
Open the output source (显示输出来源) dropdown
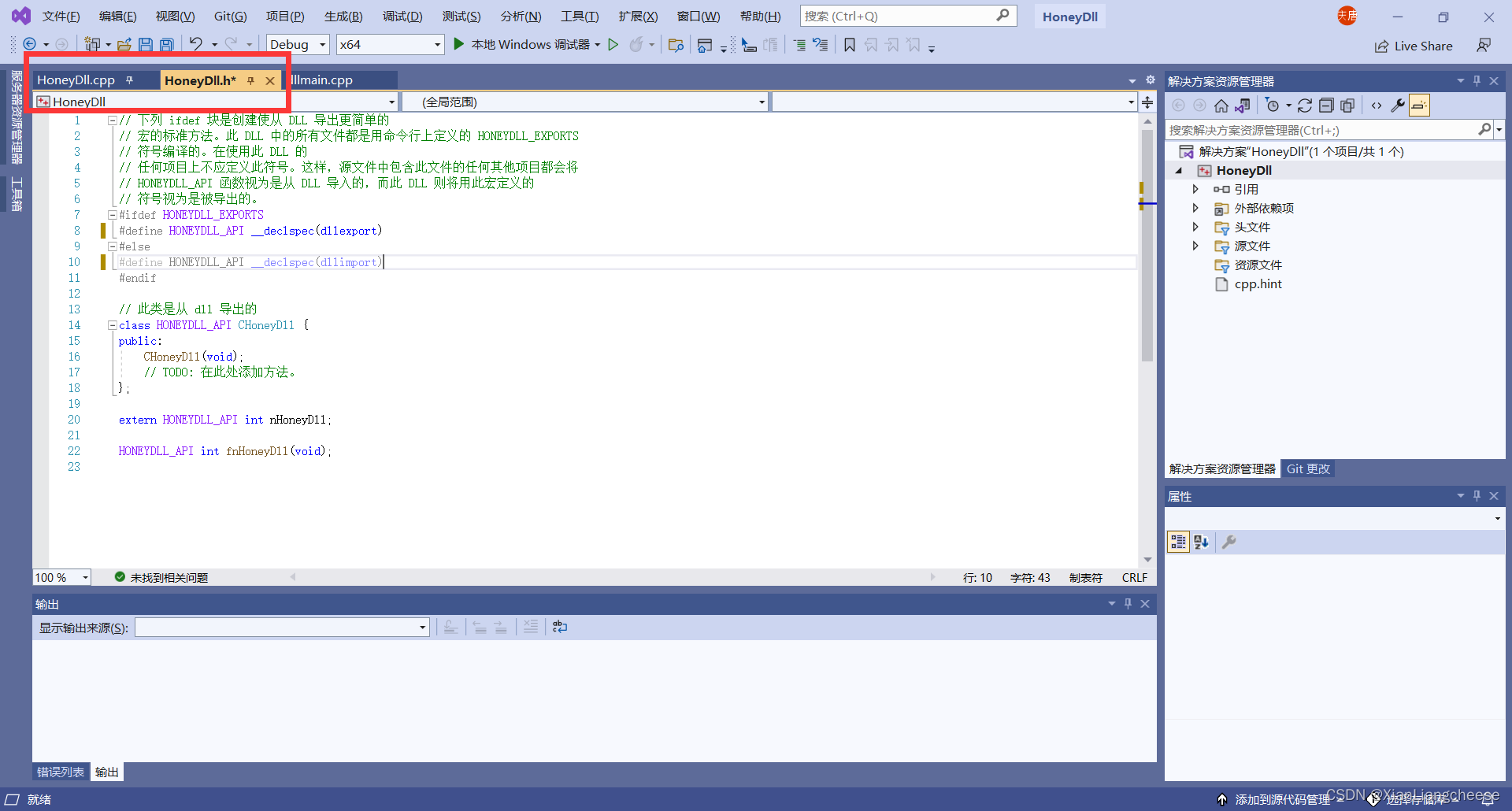point(282,628)
